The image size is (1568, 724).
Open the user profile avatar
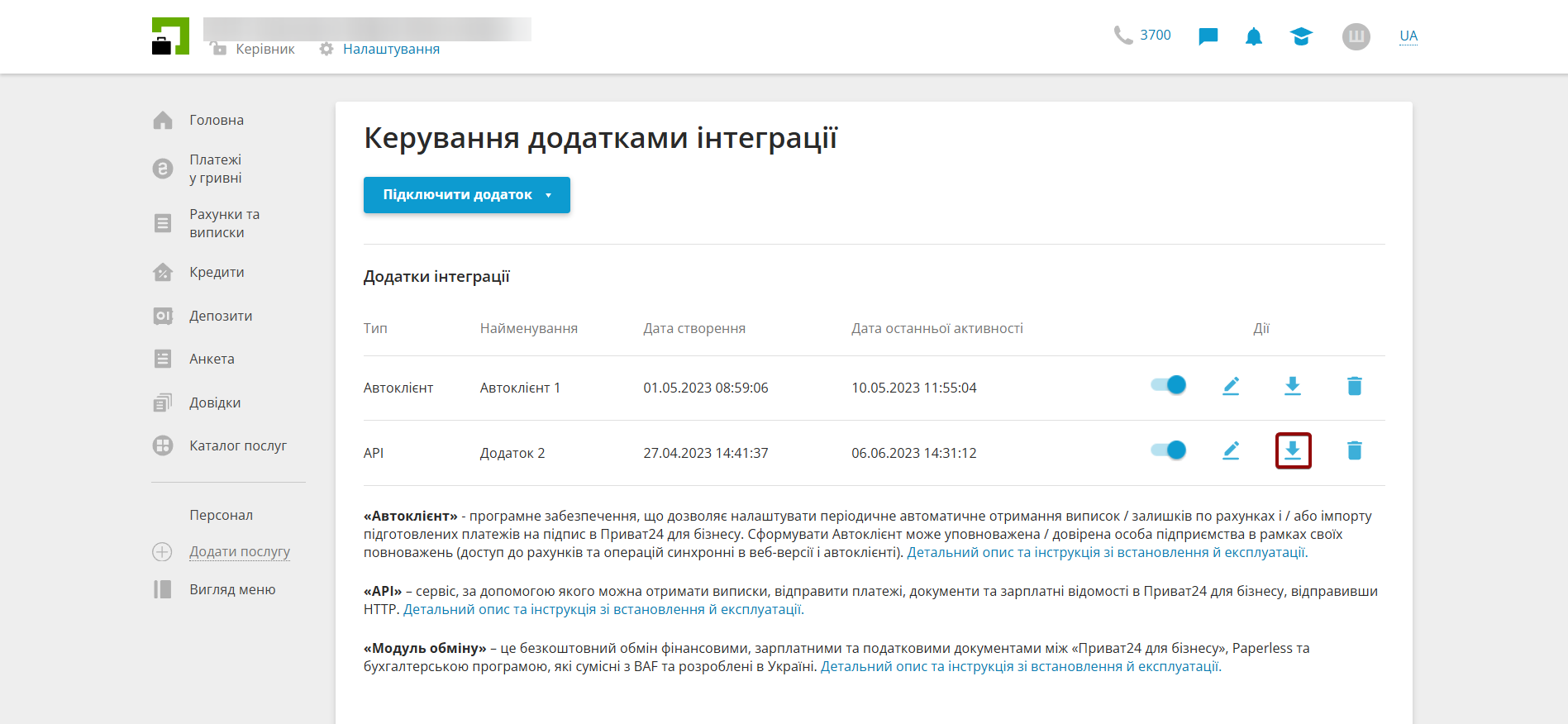point(1356,36)
